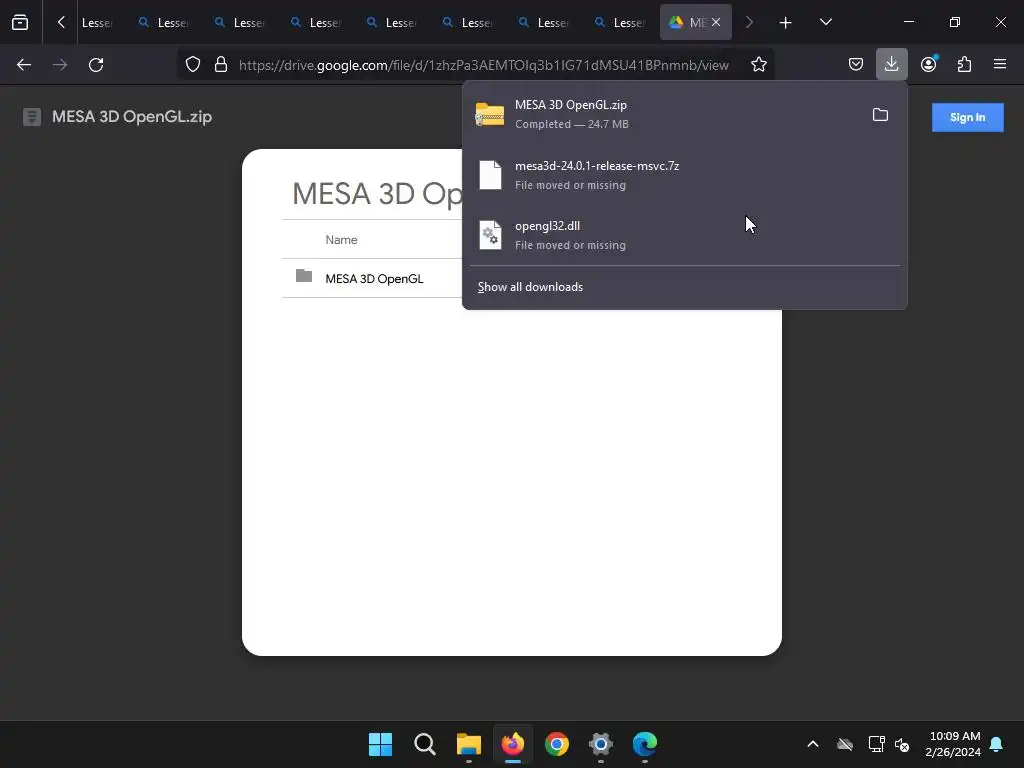Open the extensions puzzle icon

(x=964, y=64)
